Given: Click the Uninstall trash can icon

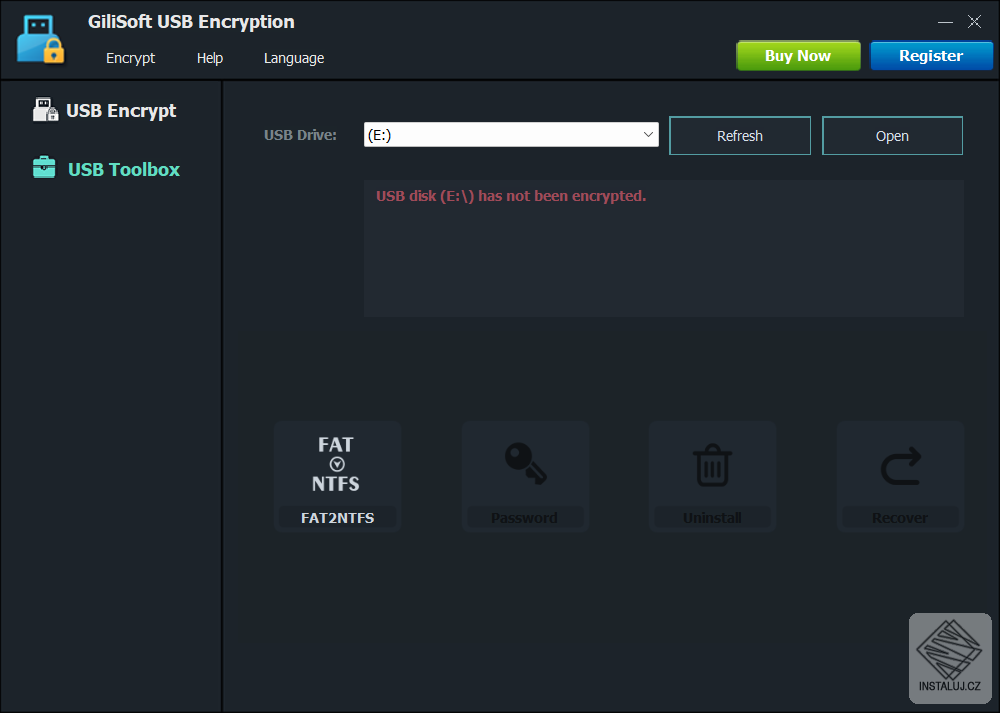Looking at the screenshot, I should 712,465.
